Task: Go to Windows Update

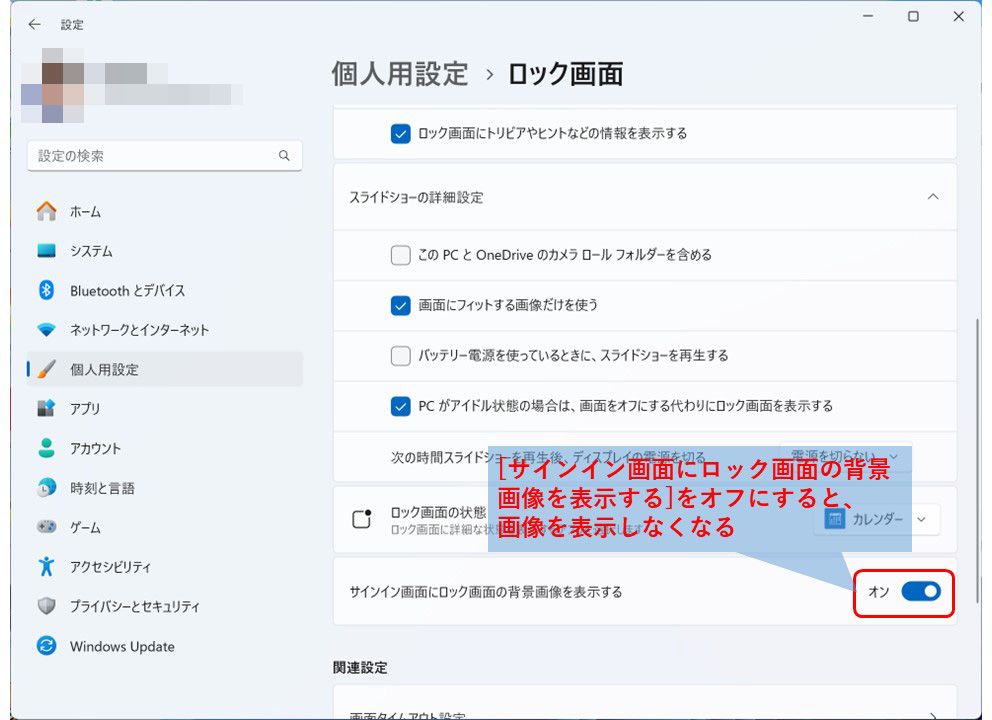Action: (x=164, y=646)
